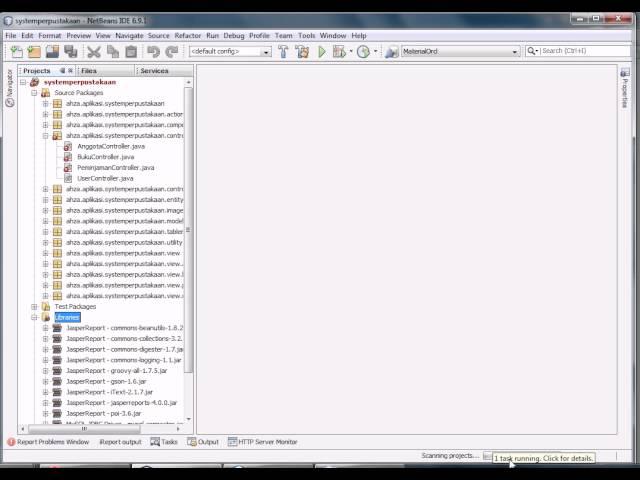The width and height of the screenshot is (640, 480).
Task: Click the Redo arrow icon
Action: pyautogui.click(x=172, y=52)
